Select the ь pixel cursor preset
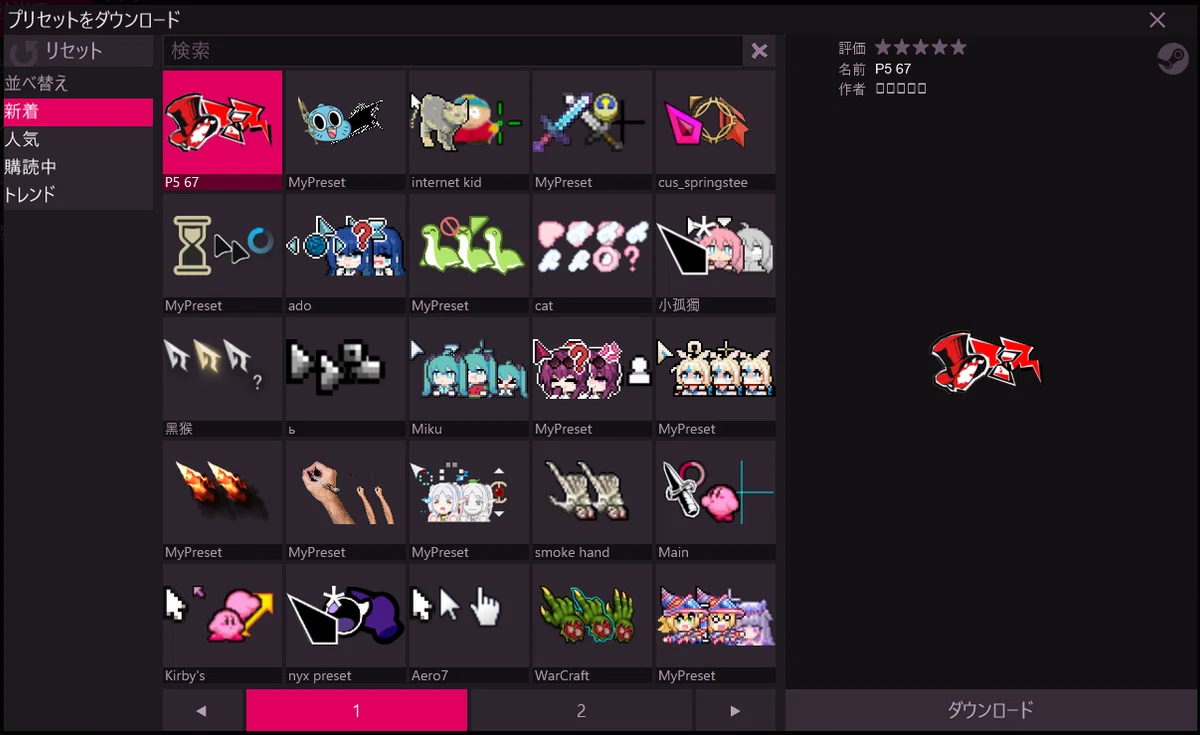 tap(345, 377)
